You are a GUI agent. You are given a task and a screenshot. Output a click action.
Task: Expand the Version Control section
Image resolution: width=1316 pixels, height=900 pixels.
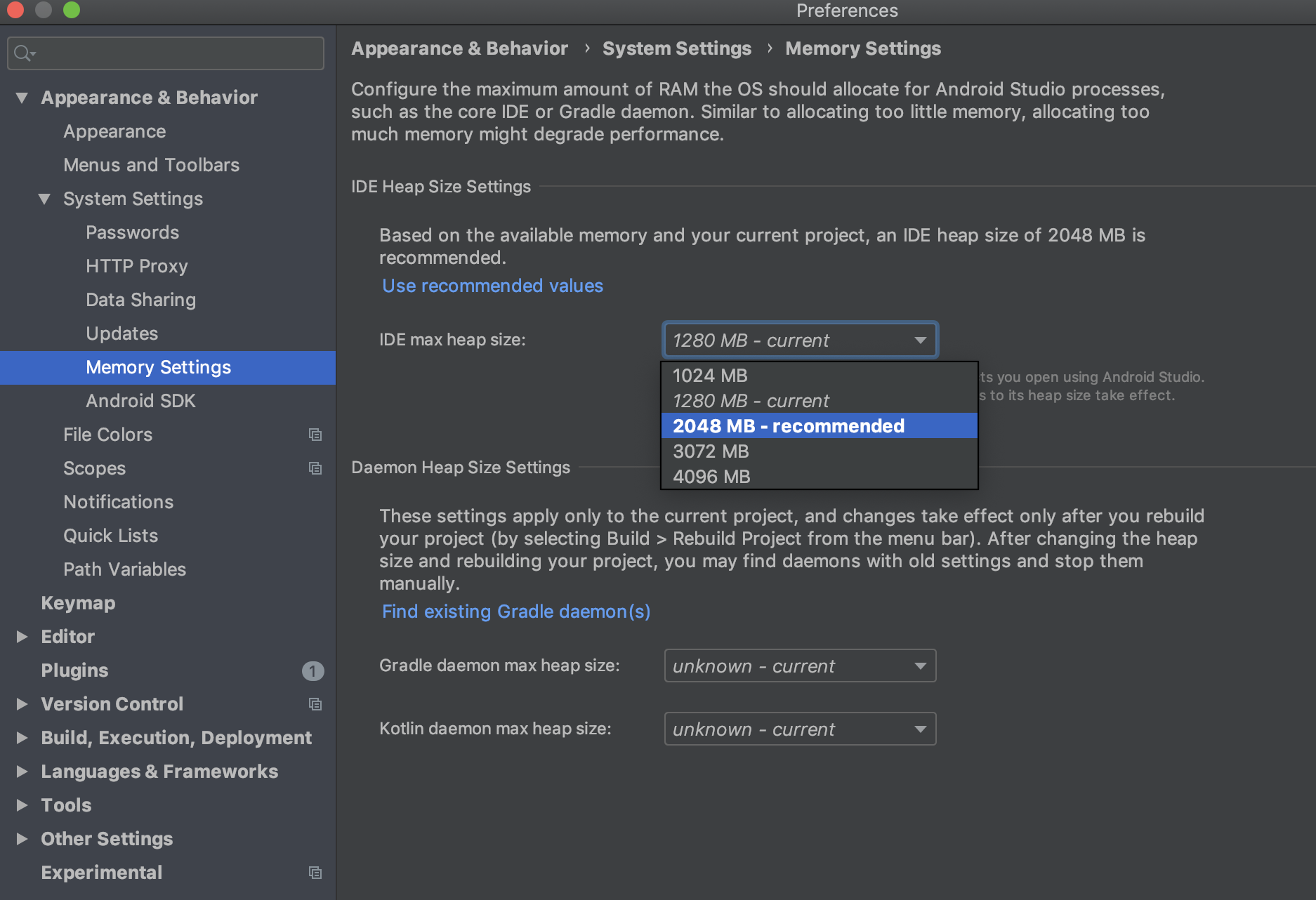(x=22, y=704)
